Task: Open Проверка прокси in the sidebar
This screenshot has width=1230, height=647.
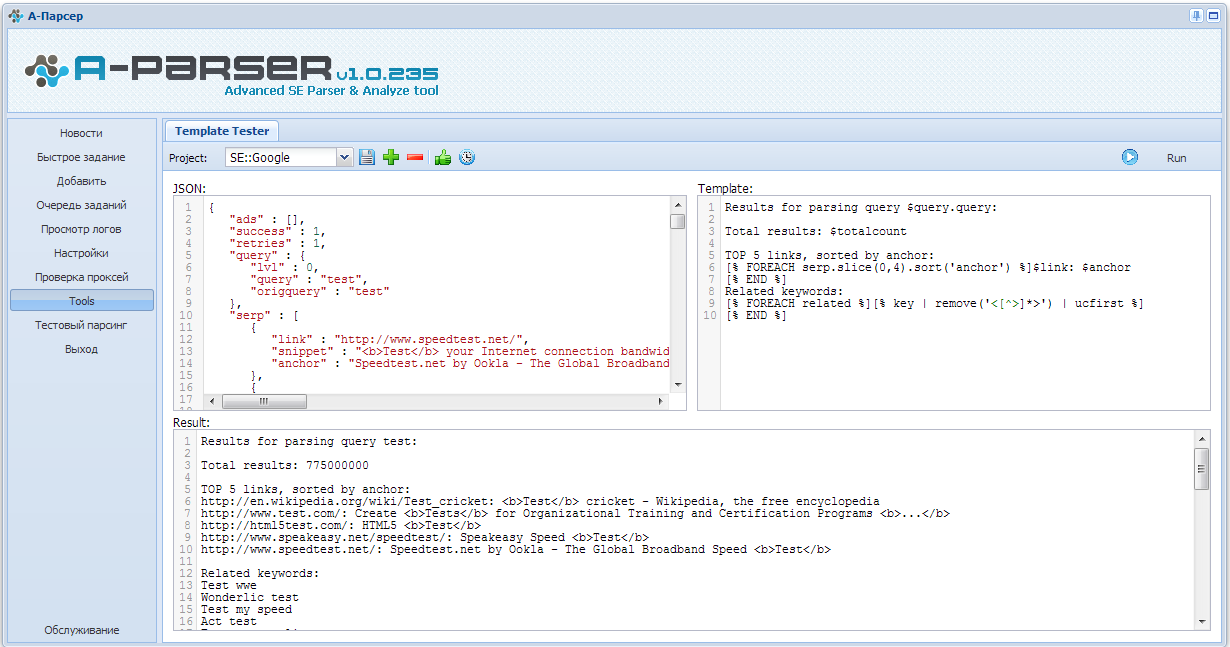Action: (x=81, y=277)
